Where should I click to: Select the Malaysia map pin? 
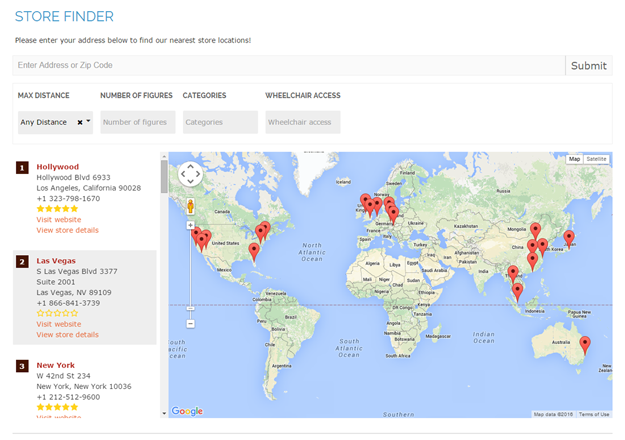coord(517,292)
